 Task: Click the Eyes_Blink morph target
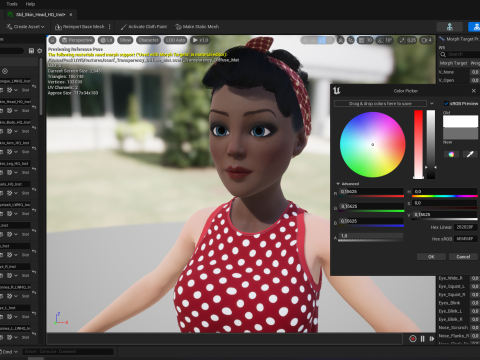449,303
